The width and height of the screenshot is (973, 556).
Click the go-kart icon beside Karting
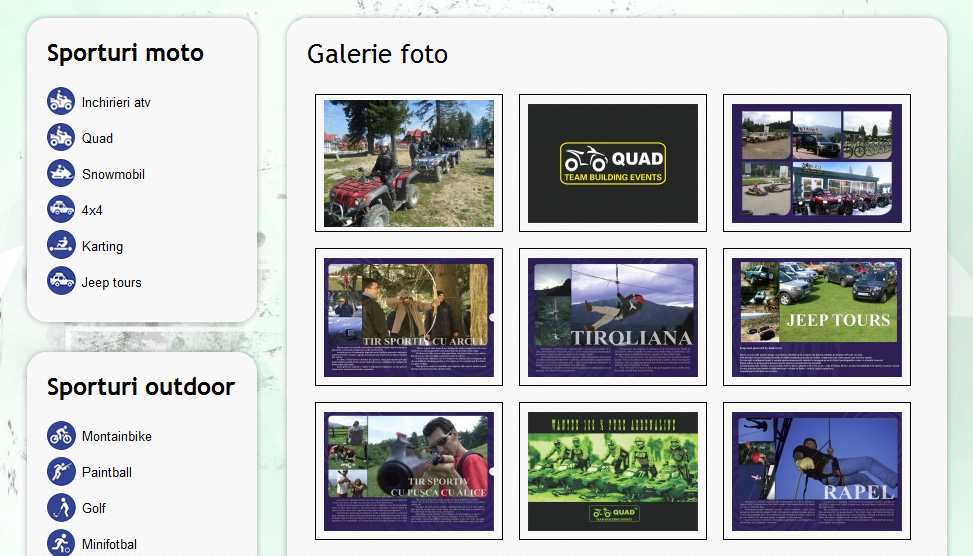tap(61, 245)
